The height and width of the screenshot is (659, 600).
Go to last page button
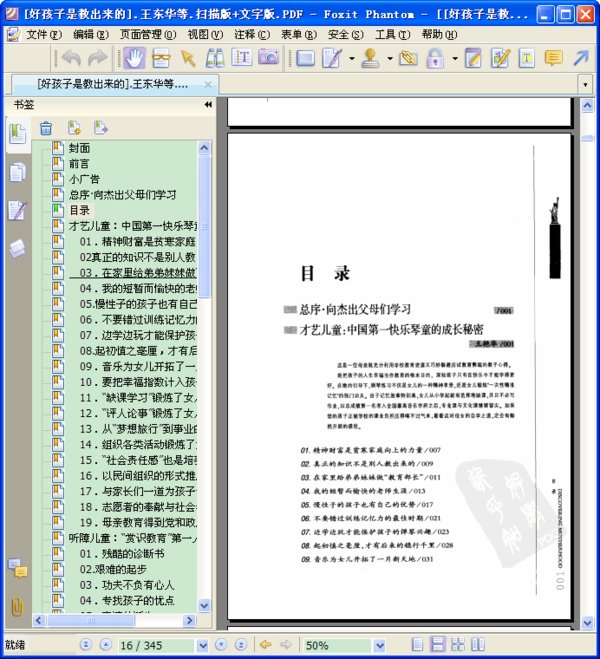click(241, 644)
